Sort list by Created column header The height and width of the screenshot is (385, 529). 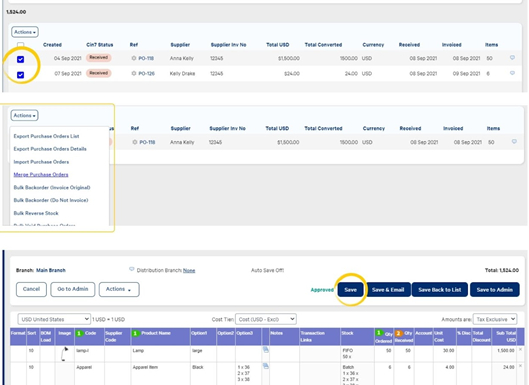coord(52,45)
